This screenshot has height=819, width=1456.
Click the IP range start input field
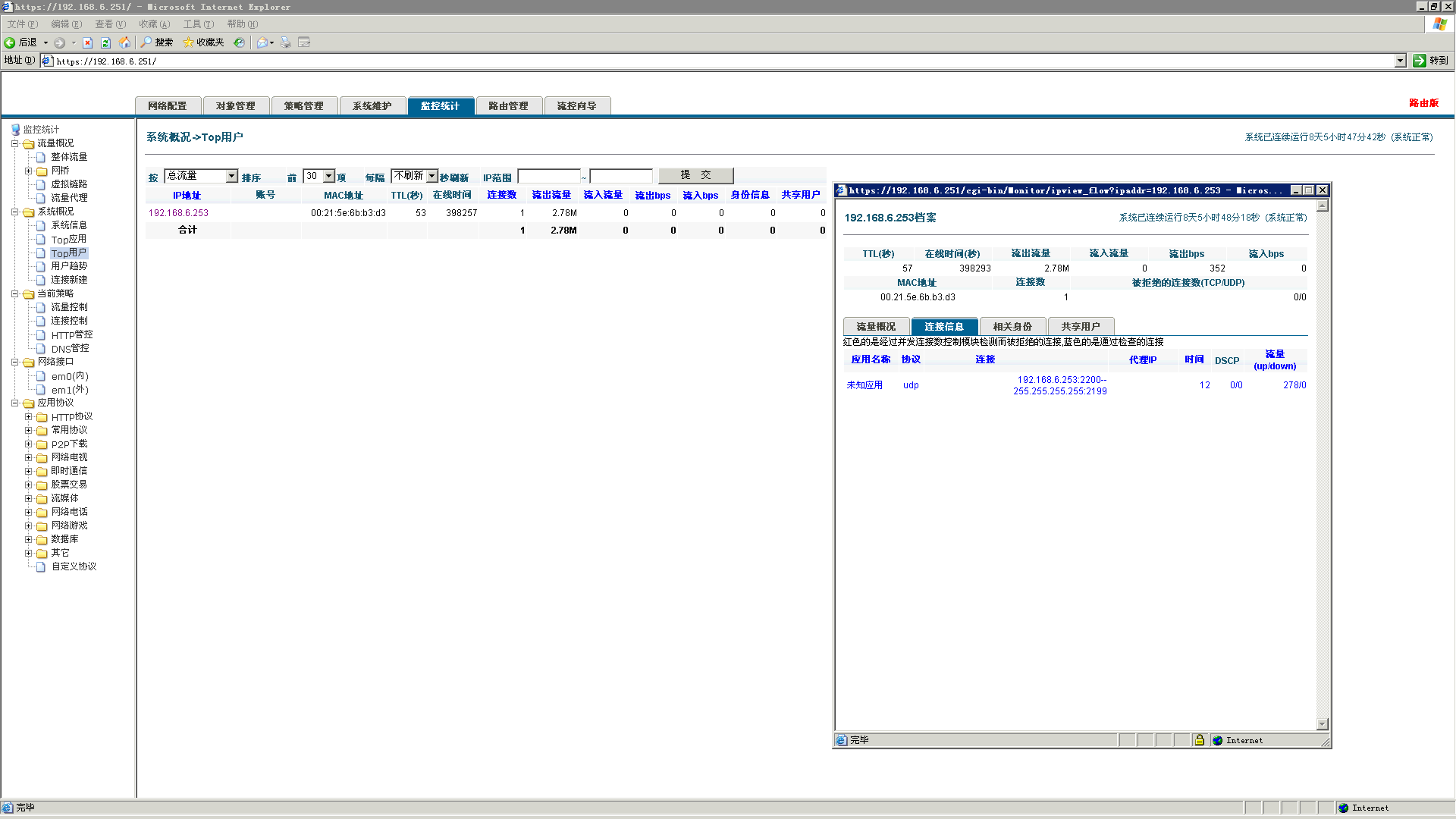coord(549,176)
